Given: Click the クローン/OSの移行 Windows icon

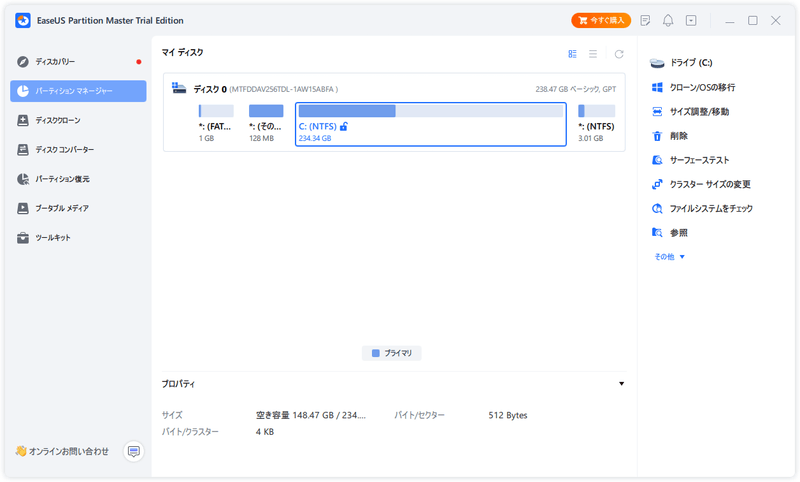Looking at the screenshot, I should [657, 88].
